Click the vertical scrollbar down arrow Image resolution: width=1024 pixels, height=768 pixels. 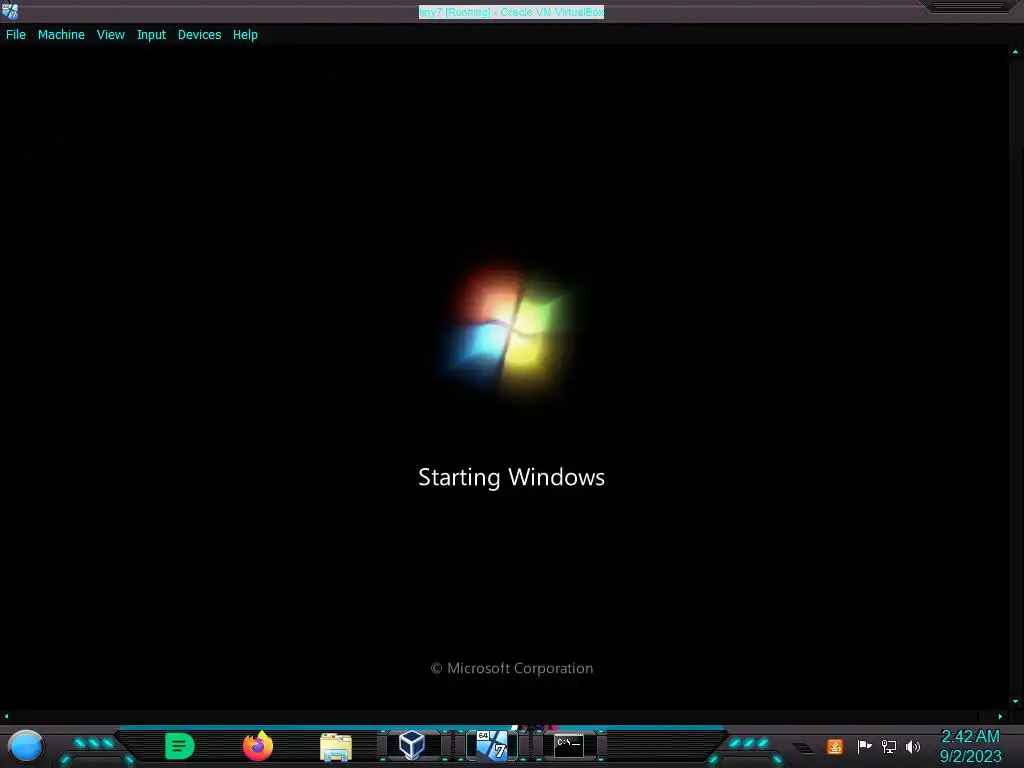click(1016, 701)
